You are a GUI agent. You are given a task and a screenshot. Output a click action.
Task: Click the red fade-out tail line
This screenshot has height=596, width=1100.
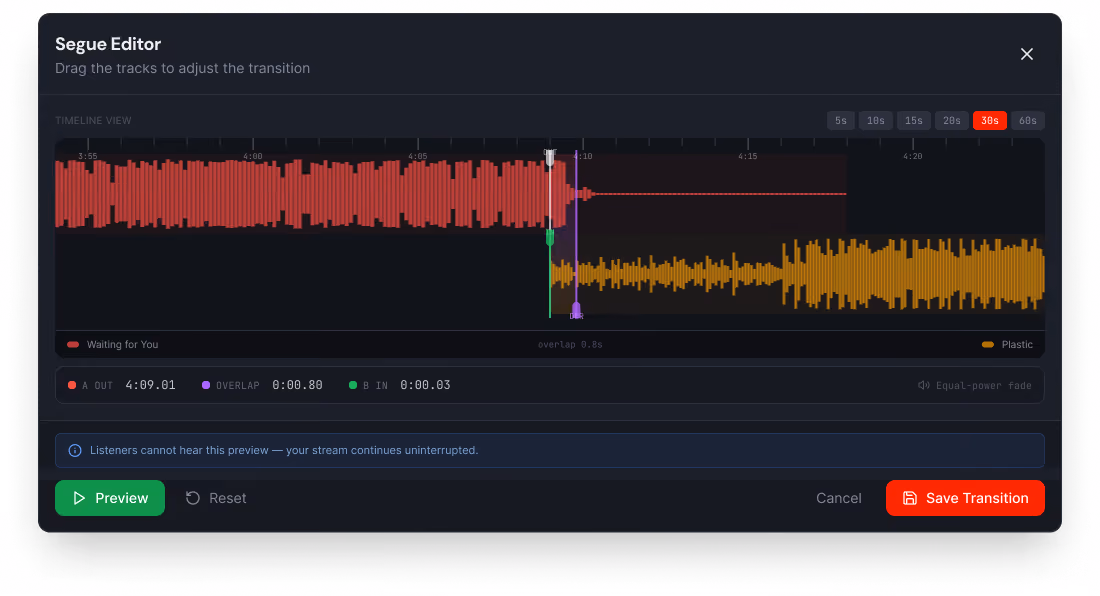point(720,194)
